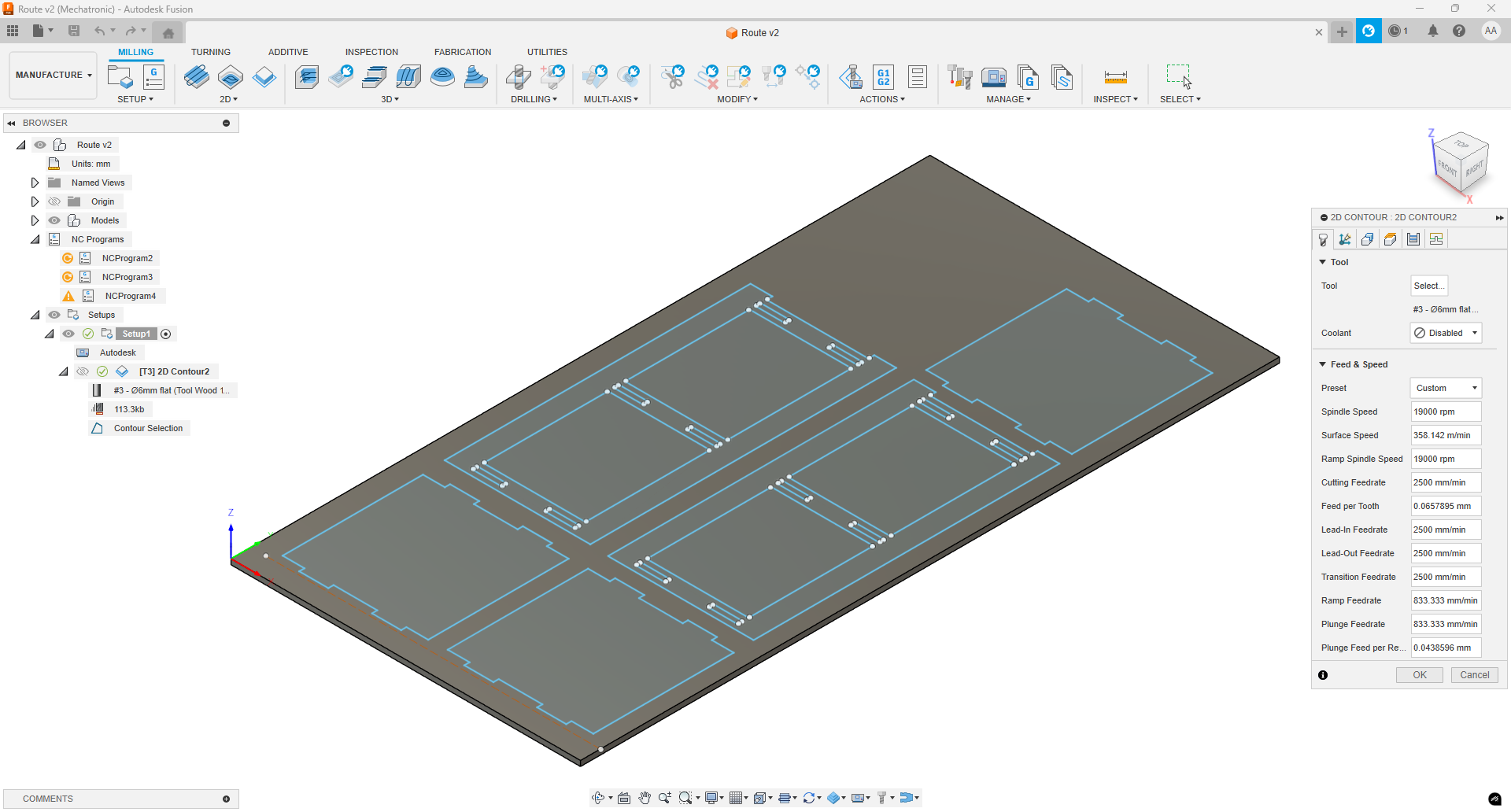Click the New Setup icon
1511x812 pixels.
120,77
